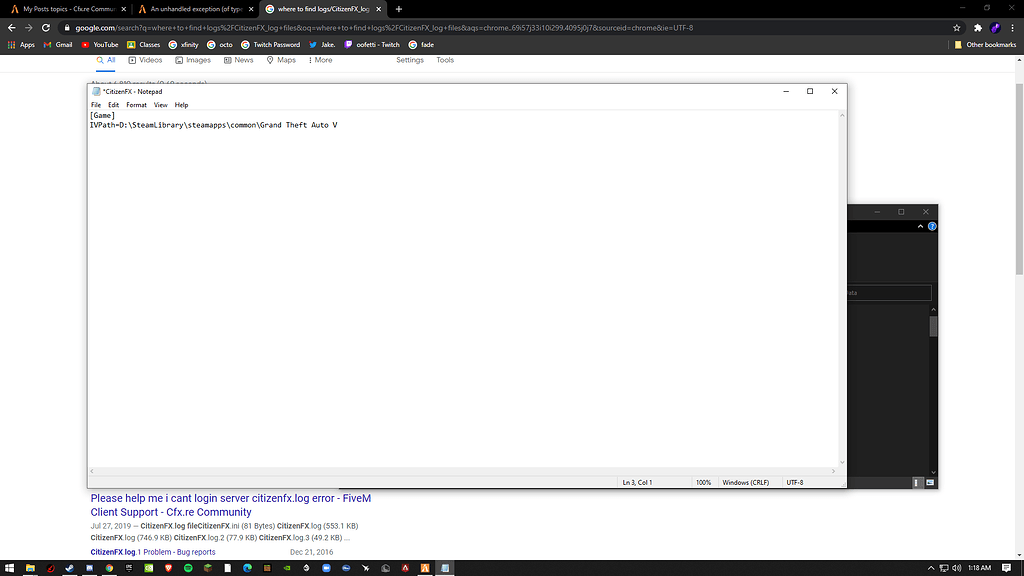Viewport: 1024px width, 576px height.
Task: Switch to the My Posts topics tab
Action: tap(60, 8)
